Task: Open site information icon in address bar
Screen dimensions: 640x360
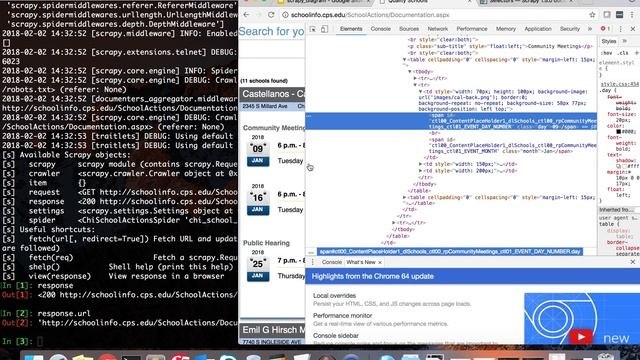Action: click(x=285, y=15)
